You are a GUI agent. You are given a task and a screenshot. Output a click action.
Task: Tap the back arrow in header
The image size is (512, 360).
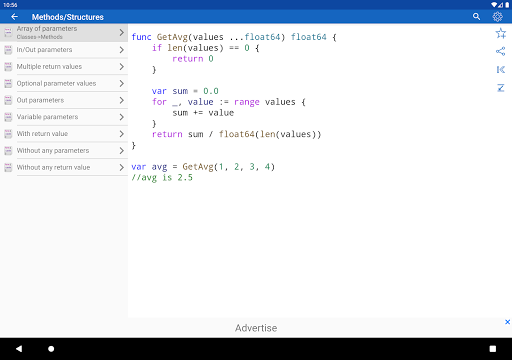click(x=14, y=17)
